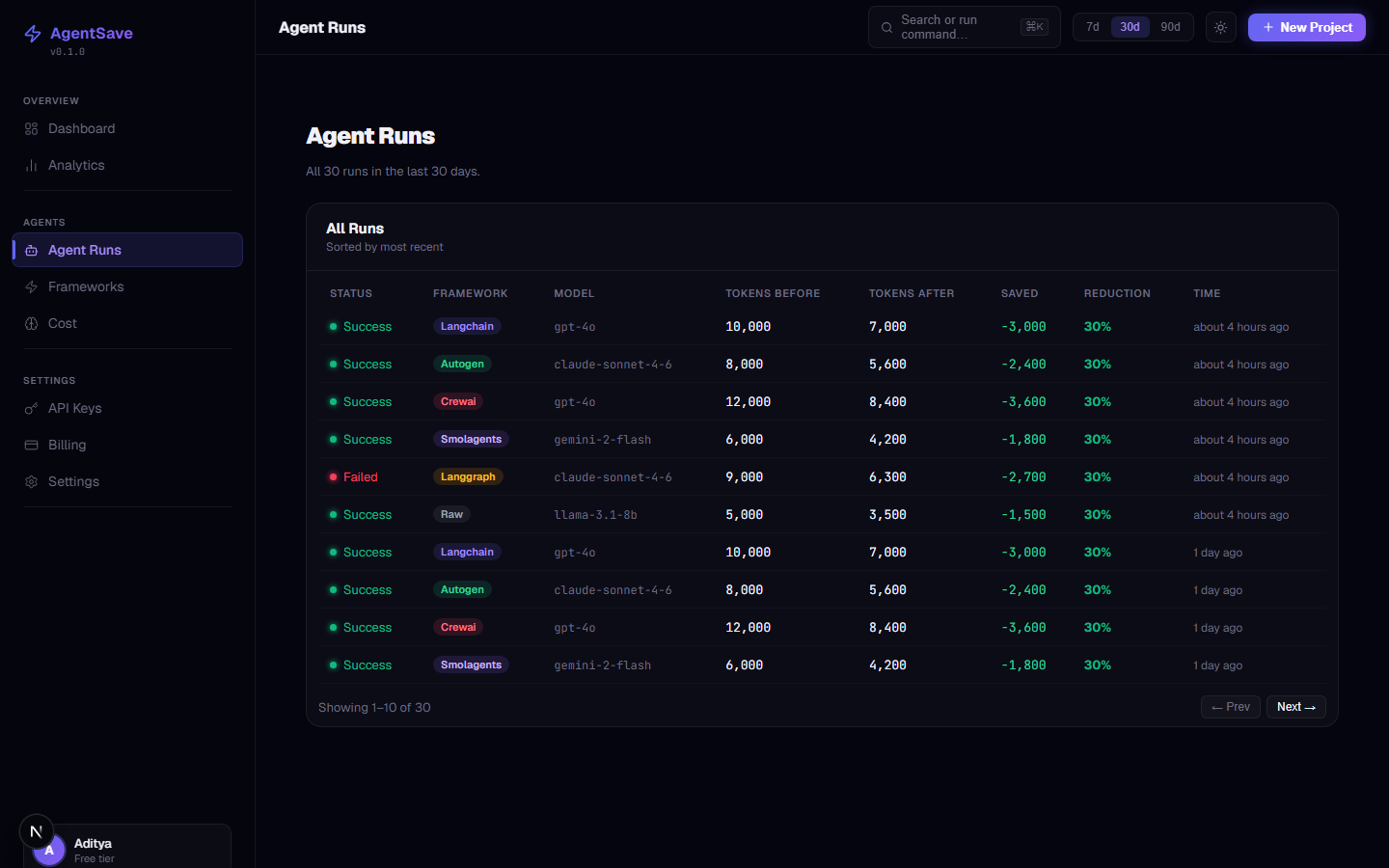The image size is (1389, 868).
Task: Select the 7d time range
Action: pos(1093,27)
